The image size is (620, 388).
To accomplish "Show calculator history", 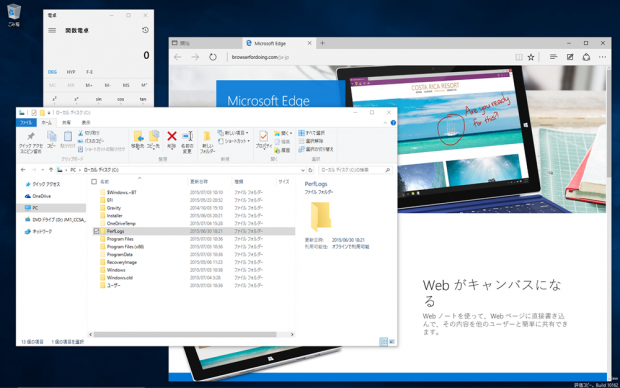I will point(145,30).
